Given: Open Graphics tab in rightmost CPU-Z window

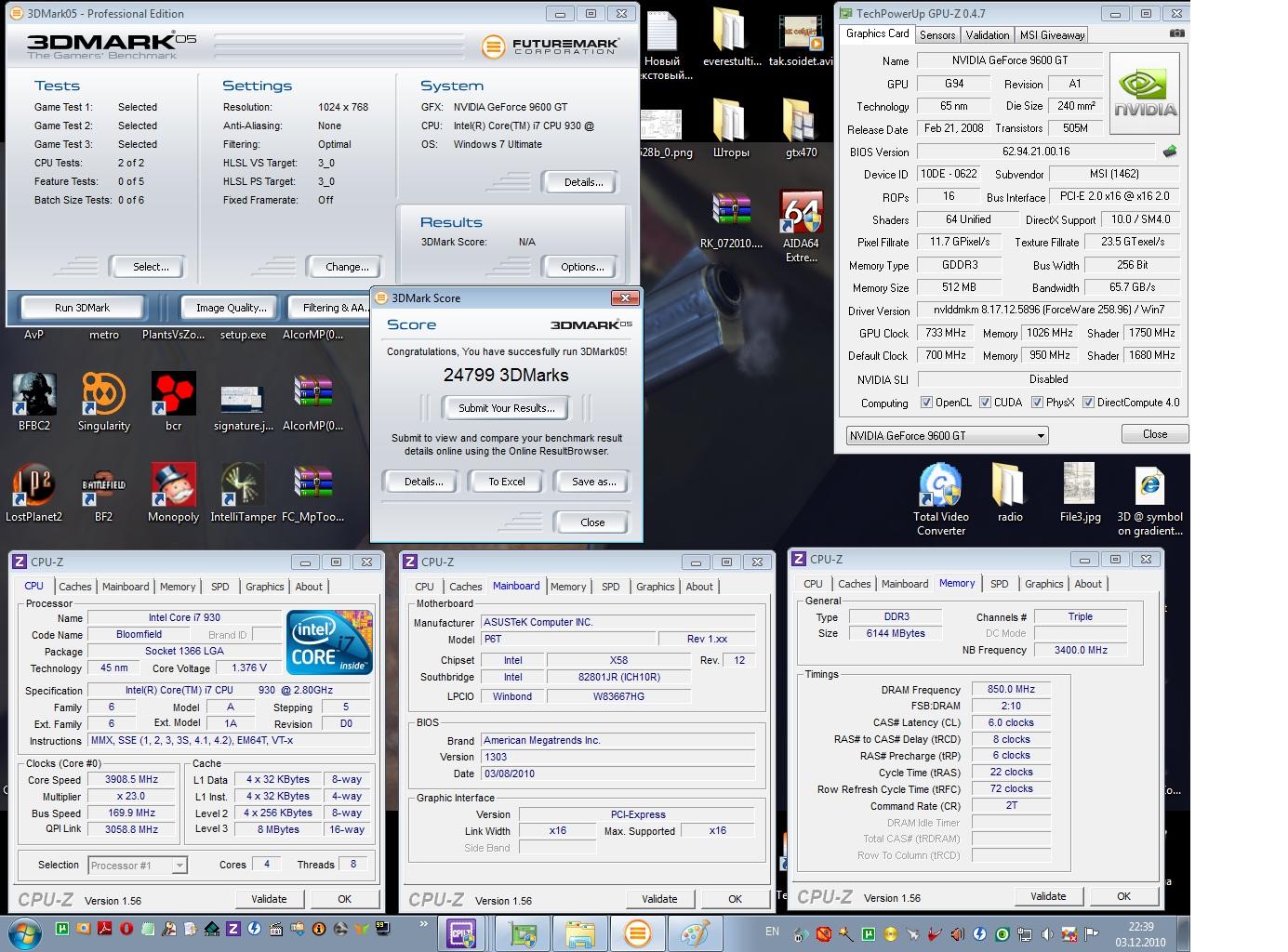Looking at the screenshot, I should 1043,584.
